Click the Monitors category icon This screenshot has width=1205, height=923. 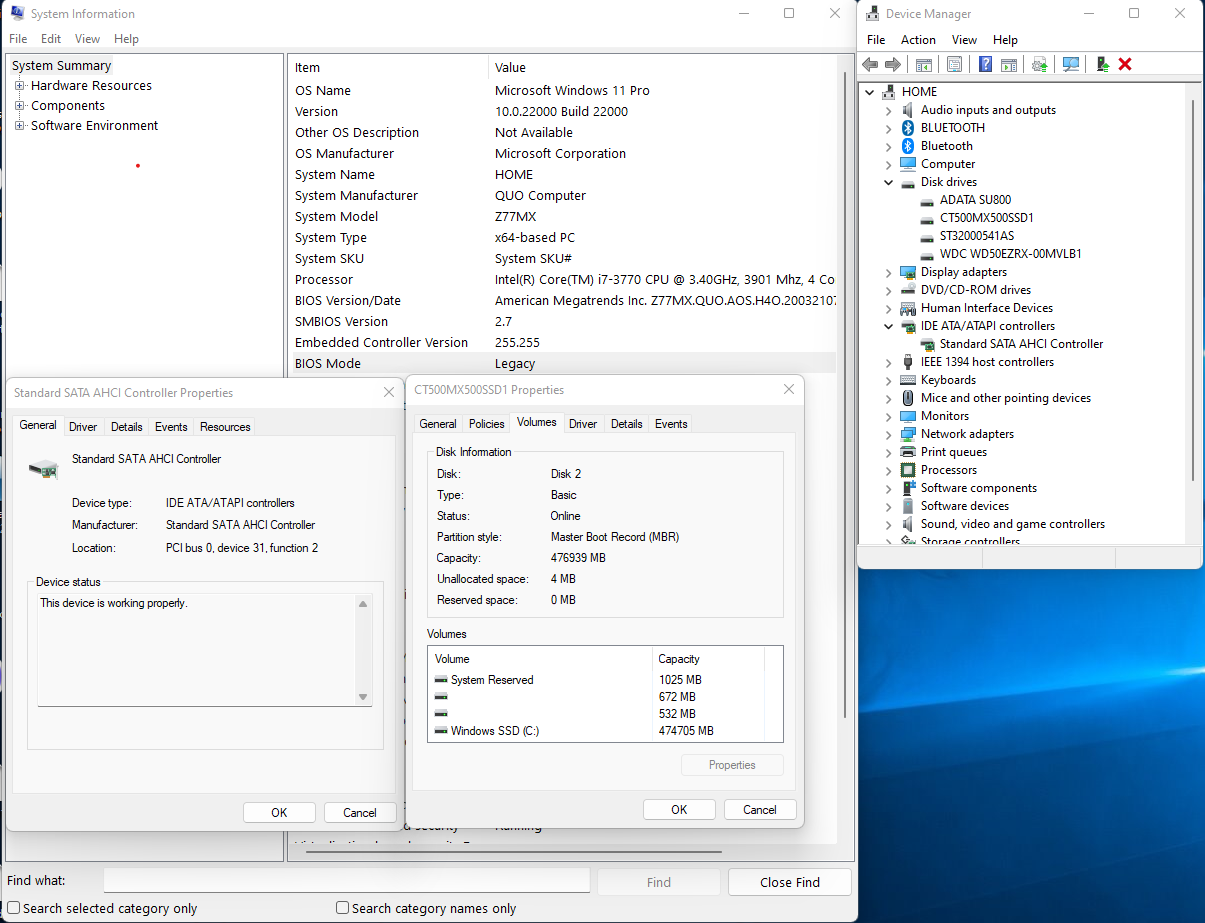tap(908, 416)
